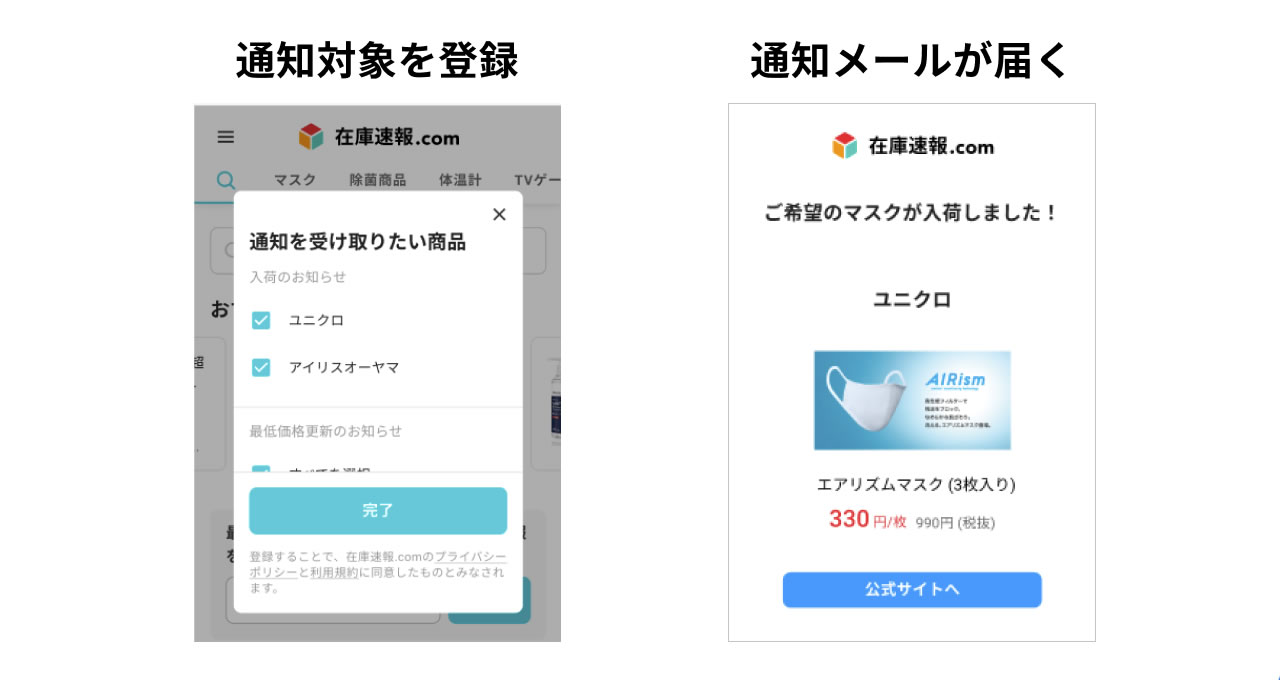Screen dimensions: 1280x680
Task: Switch to the 除菌商品 tab
Action: click(x=378, y=180)
